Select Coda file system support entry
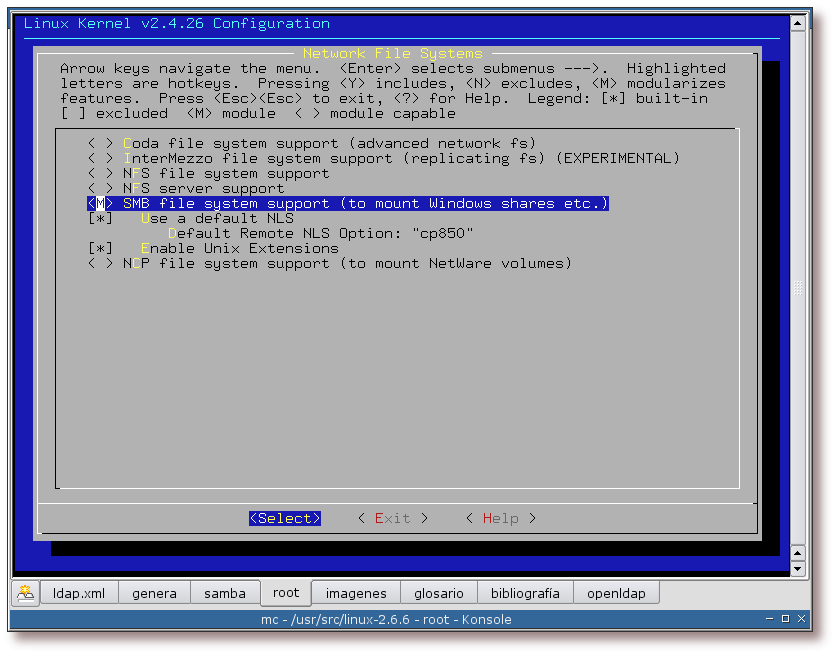This screenshot has height=655, width=836. (x=329, y=143)
